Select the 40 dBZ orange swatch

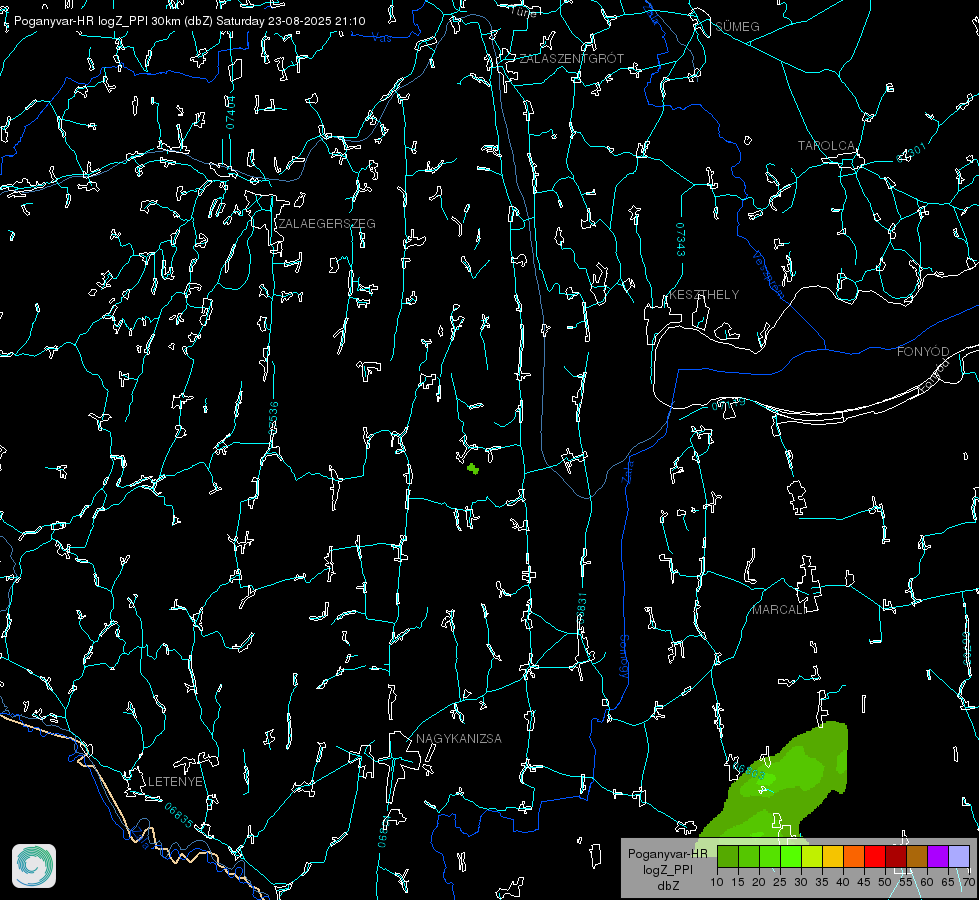pyautogui.click(x=854, y=856)
